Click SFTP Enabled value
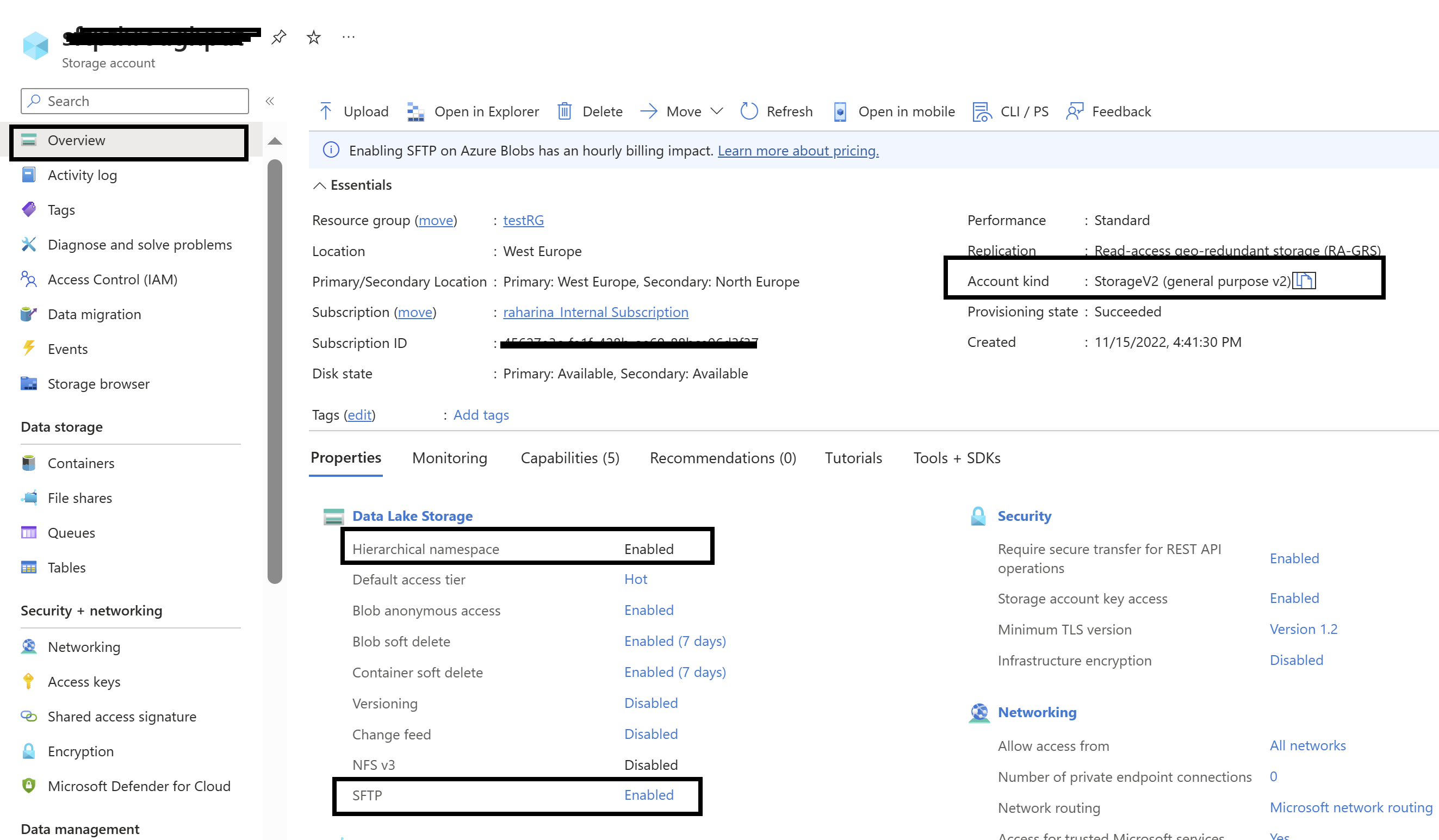 point(649,795)
